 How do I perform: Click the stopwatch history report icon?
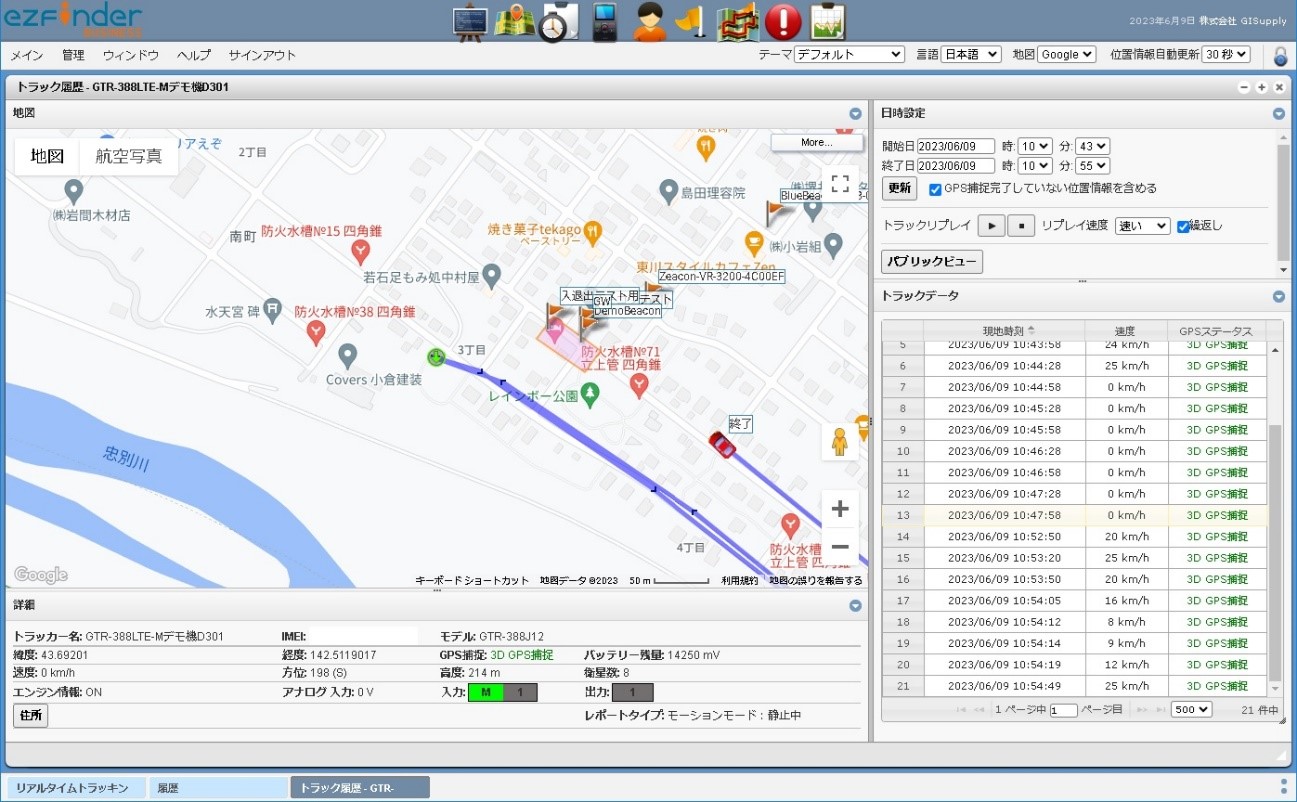click(x=553, y=22)
